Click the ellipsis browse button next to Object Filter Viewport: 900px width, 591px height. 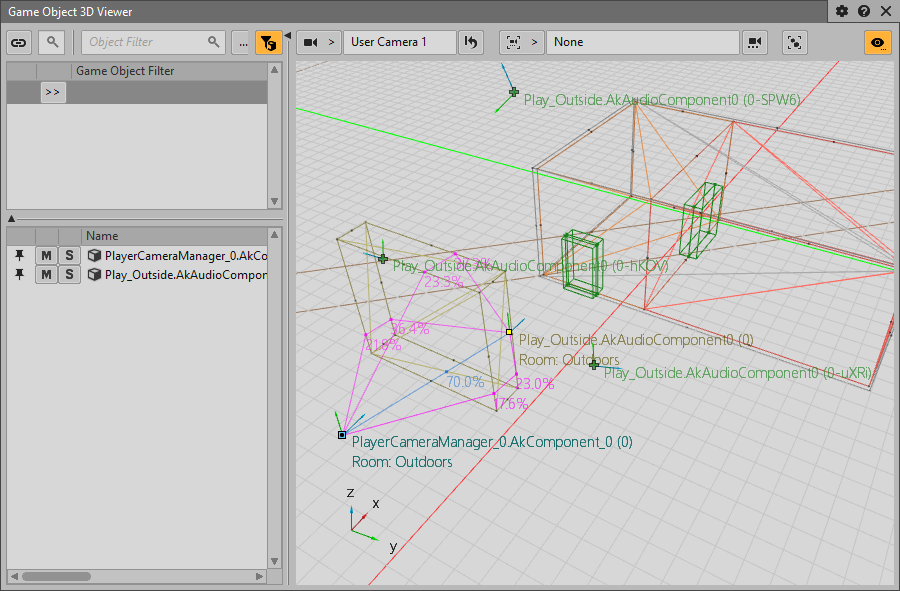coord(242,42)
